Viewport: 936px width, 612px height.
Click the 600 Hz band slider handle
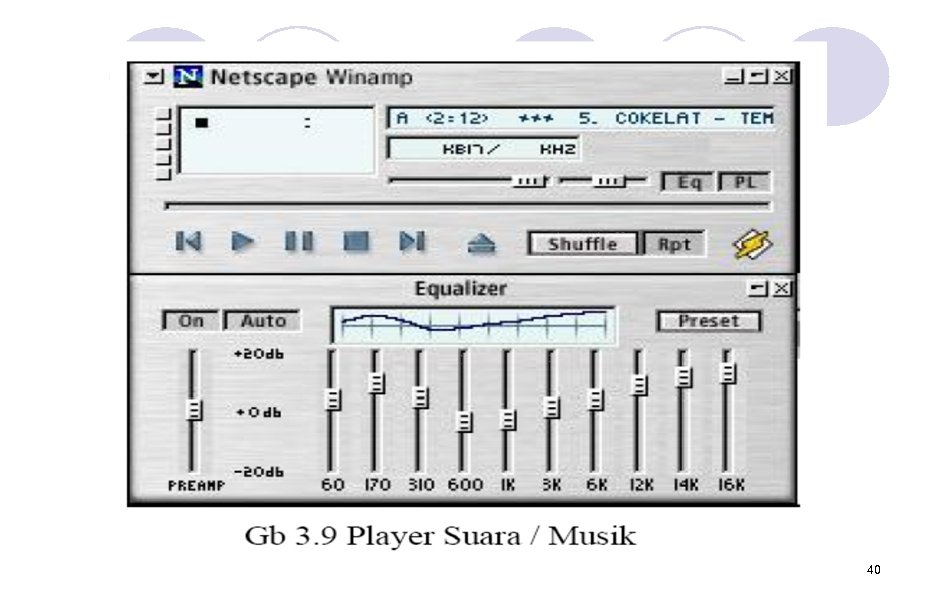(464, 421)
